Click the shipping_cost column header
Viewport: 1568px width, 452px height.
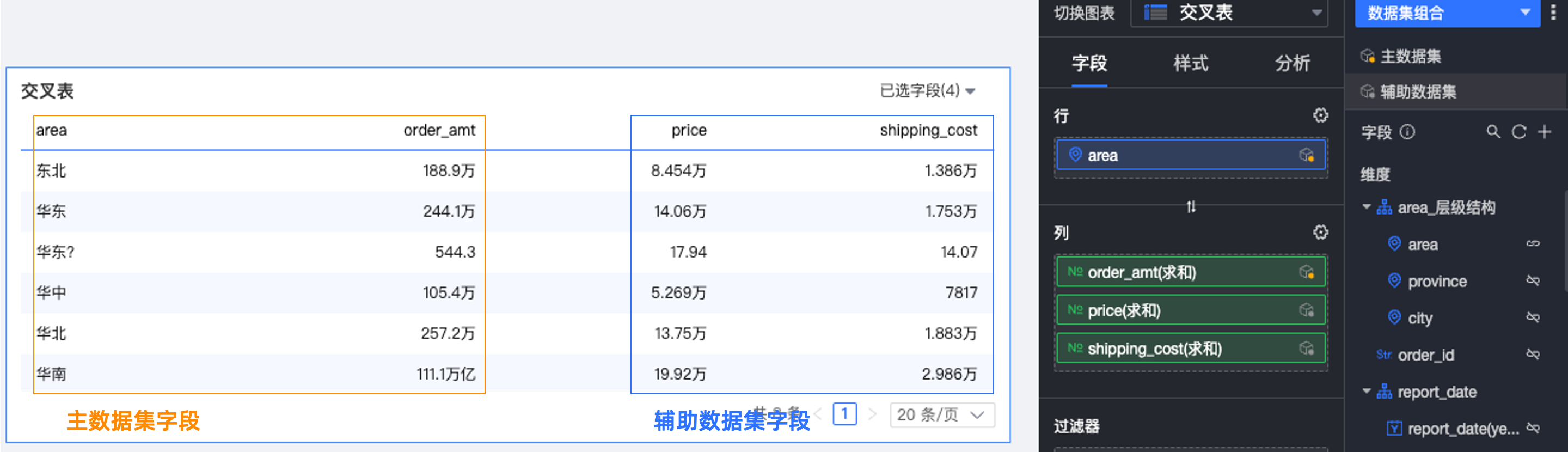[928, 130]
